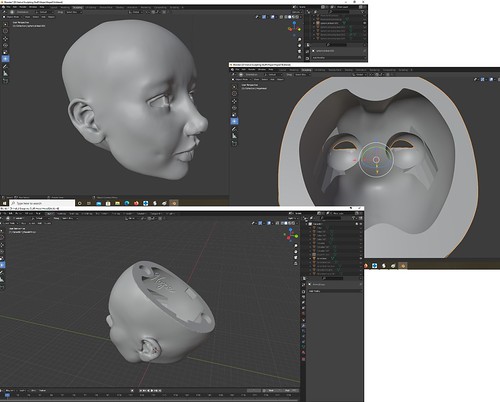Click the navigation axis gizmo in bottom viewport
The height and width of the screenshot is (402, 500).
(290, 235)
